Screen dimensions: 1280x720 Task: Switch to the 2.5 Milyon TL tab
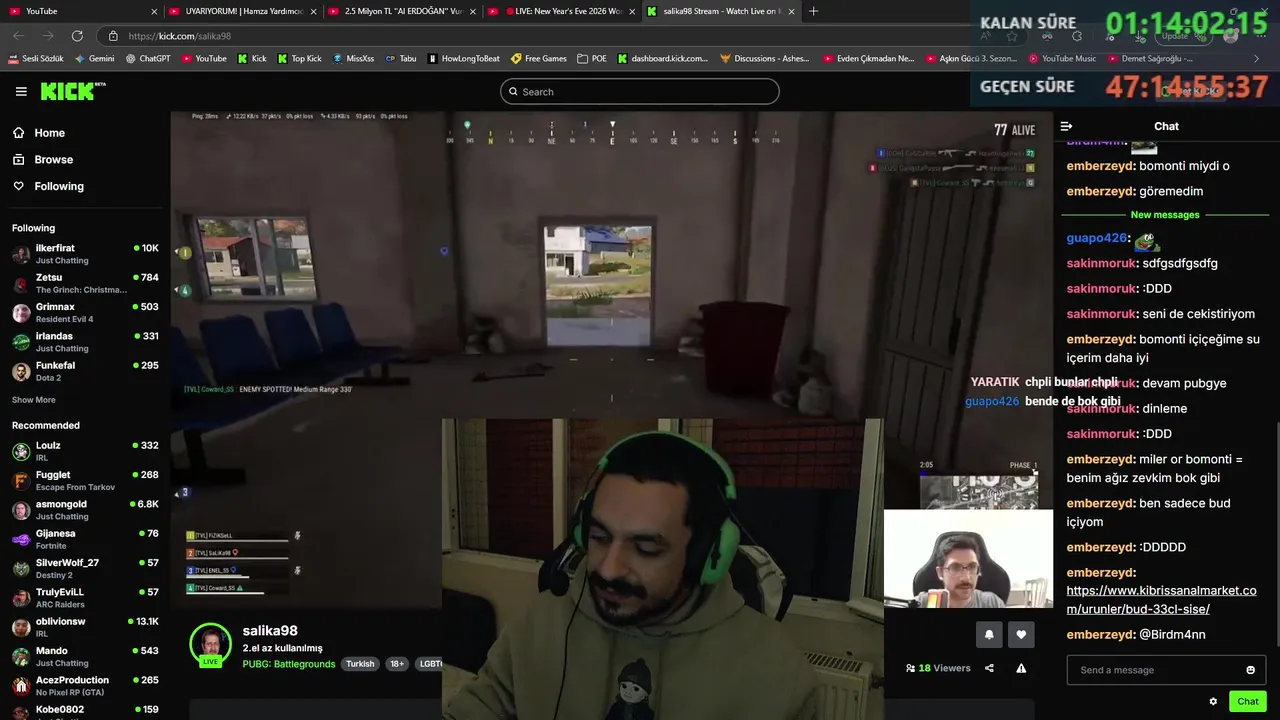(x=402, y=11)
